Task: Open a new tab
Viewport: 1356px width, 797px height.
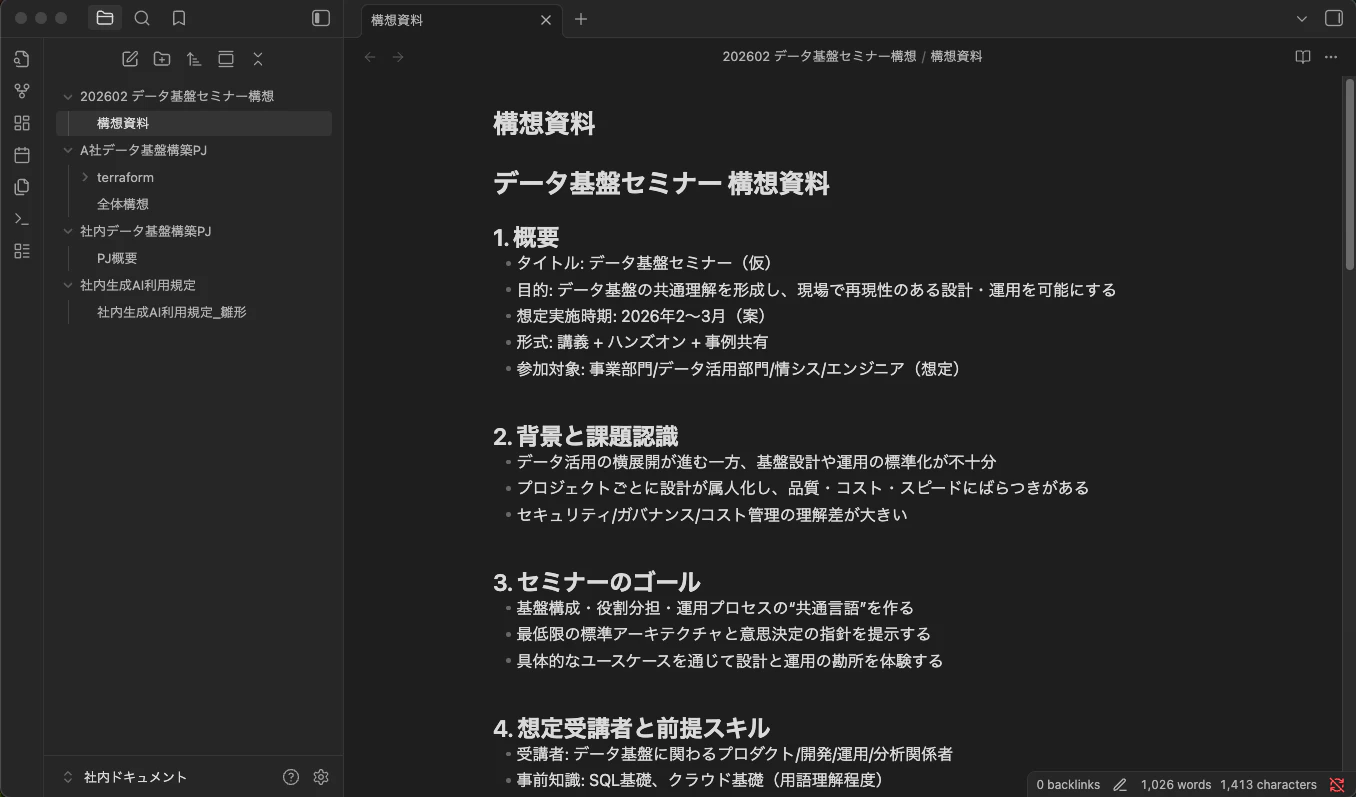Action: (581, 19)
